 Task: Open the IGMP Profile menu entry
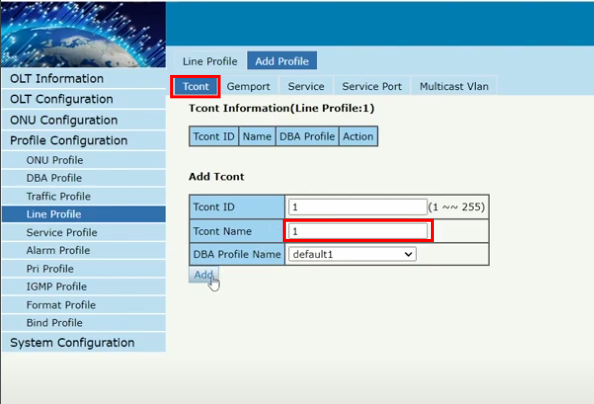(x=84, y=287)
